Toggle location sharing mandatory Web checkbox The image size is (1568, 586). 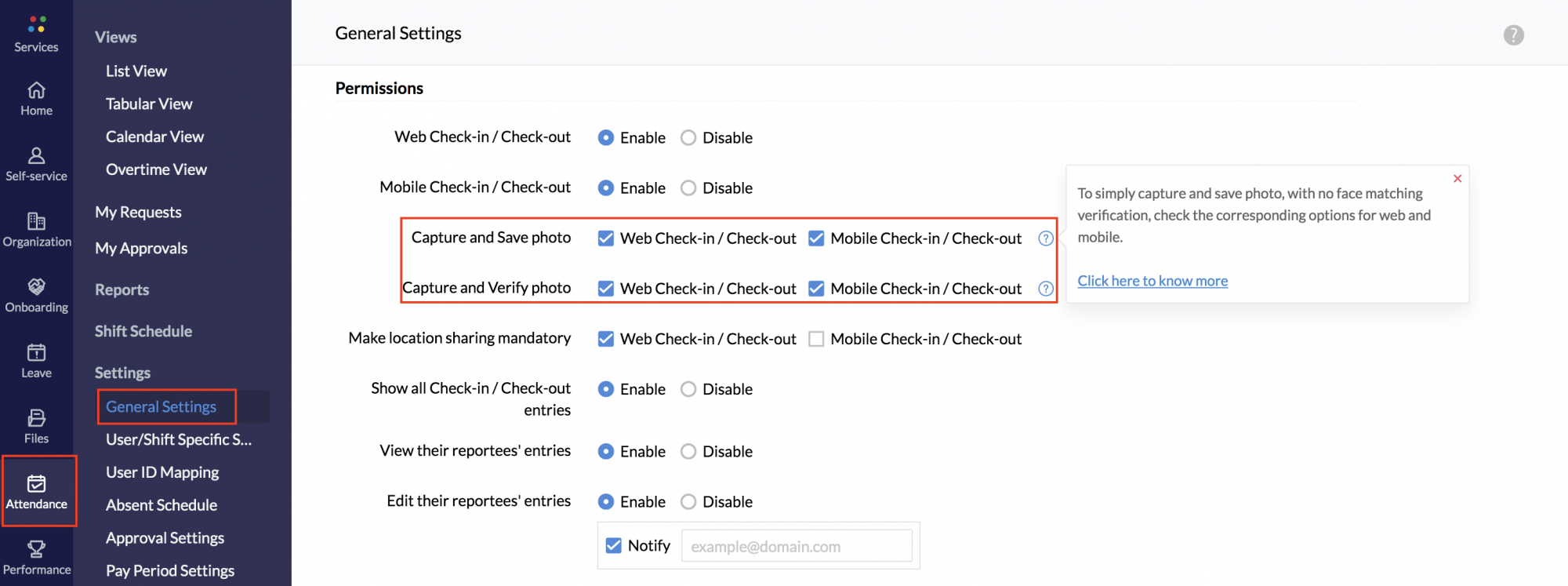[x=605, y=339]
